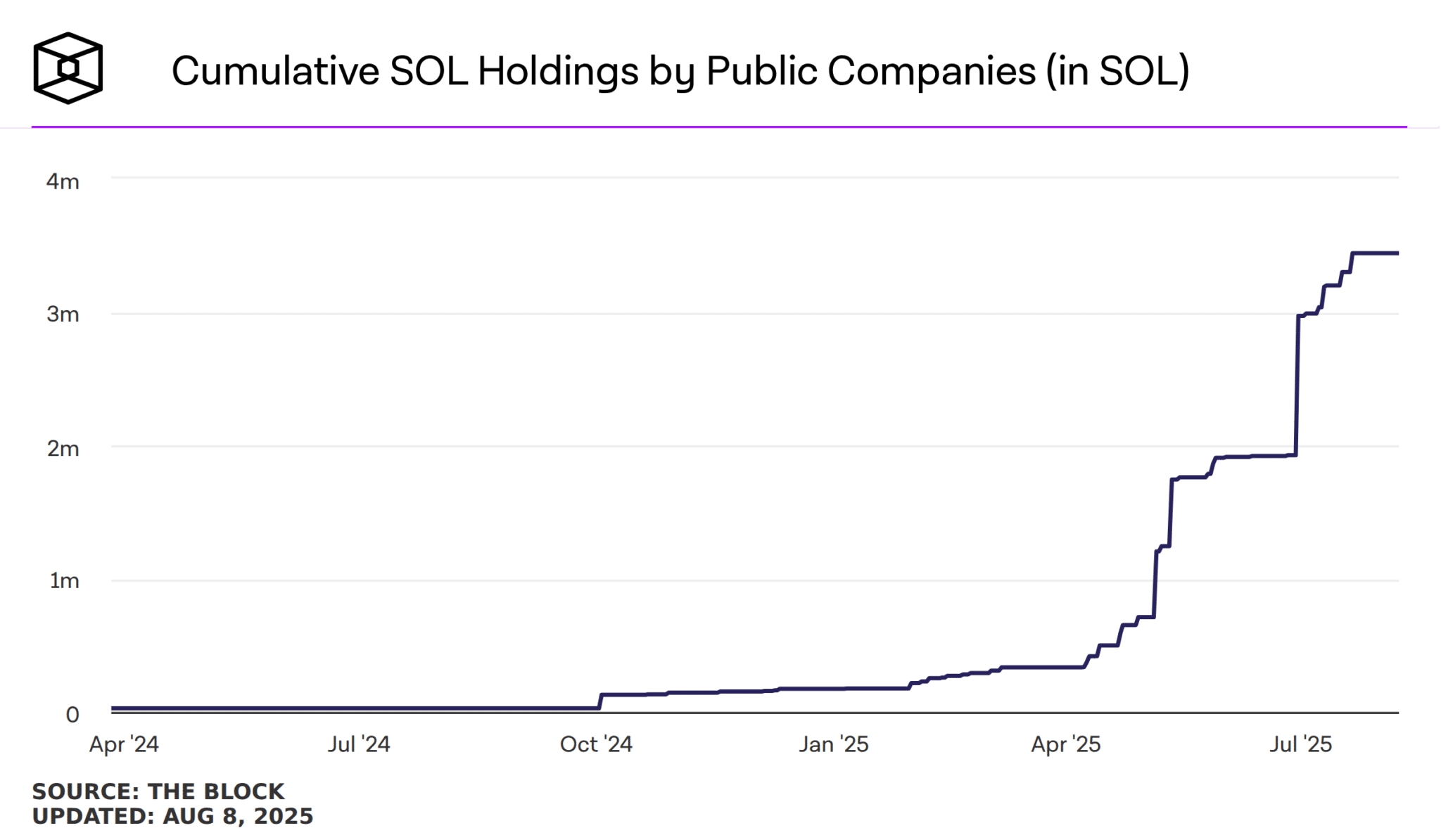The image size is (1441, 840).
Task: Select the Jul '24 x-axis label
Action: pos(358,744)
